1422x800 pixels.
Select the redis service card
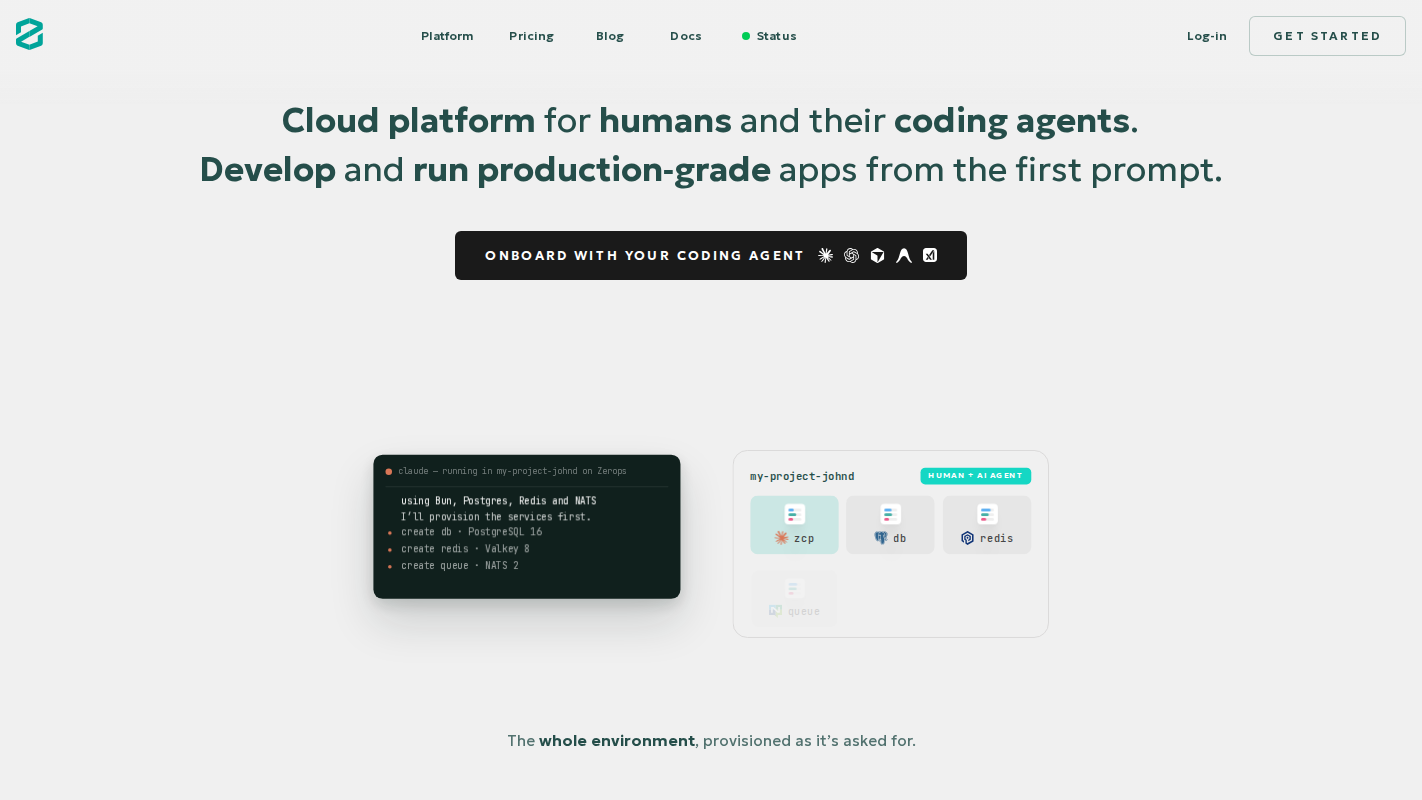pos(987,525)
